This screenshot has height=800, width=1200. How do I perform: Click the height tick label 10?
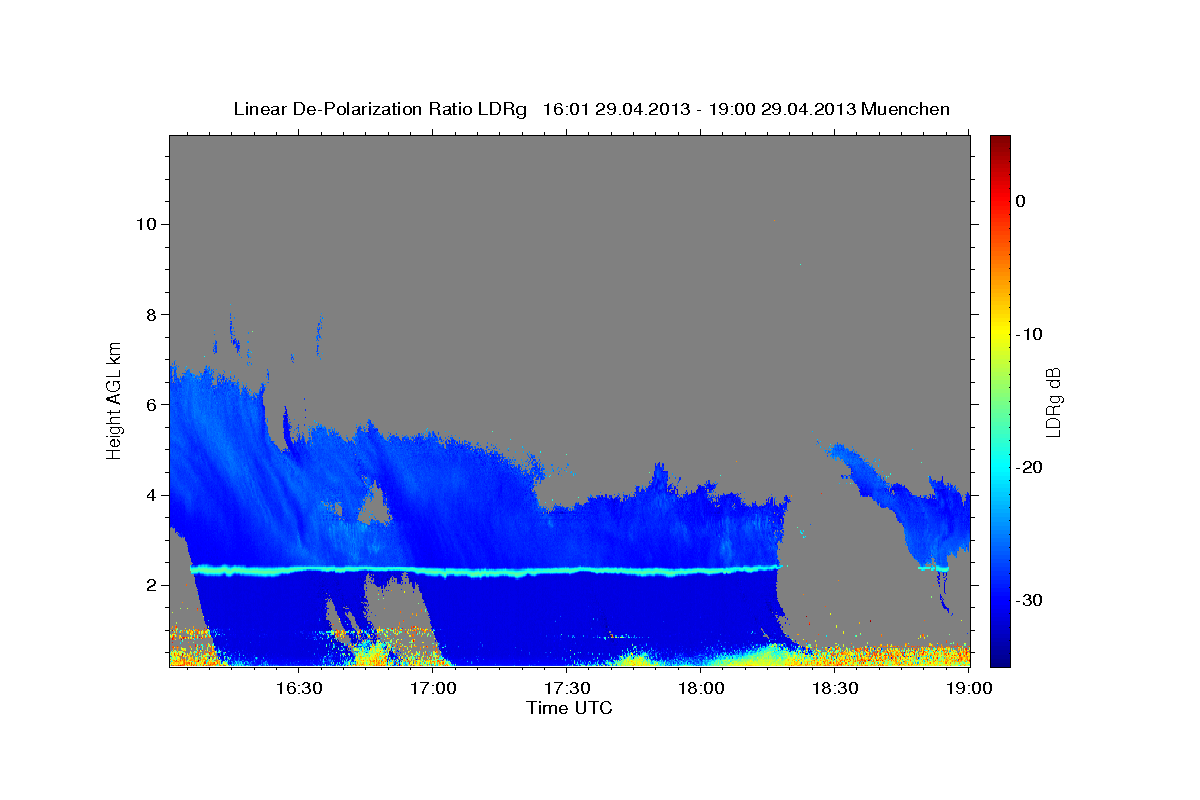click(146, 224)
